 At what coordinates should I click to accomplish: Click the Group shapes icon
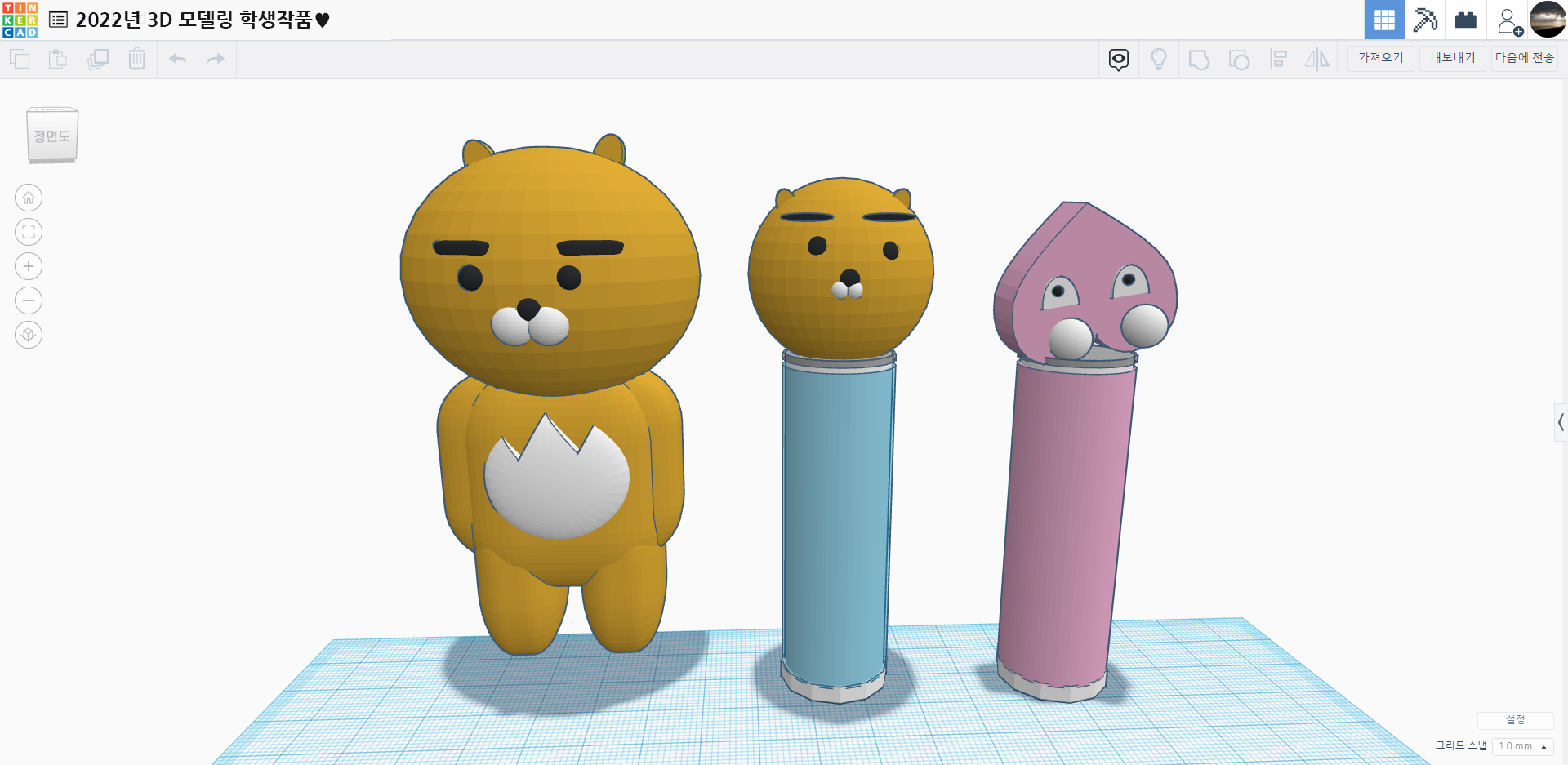1199,59
